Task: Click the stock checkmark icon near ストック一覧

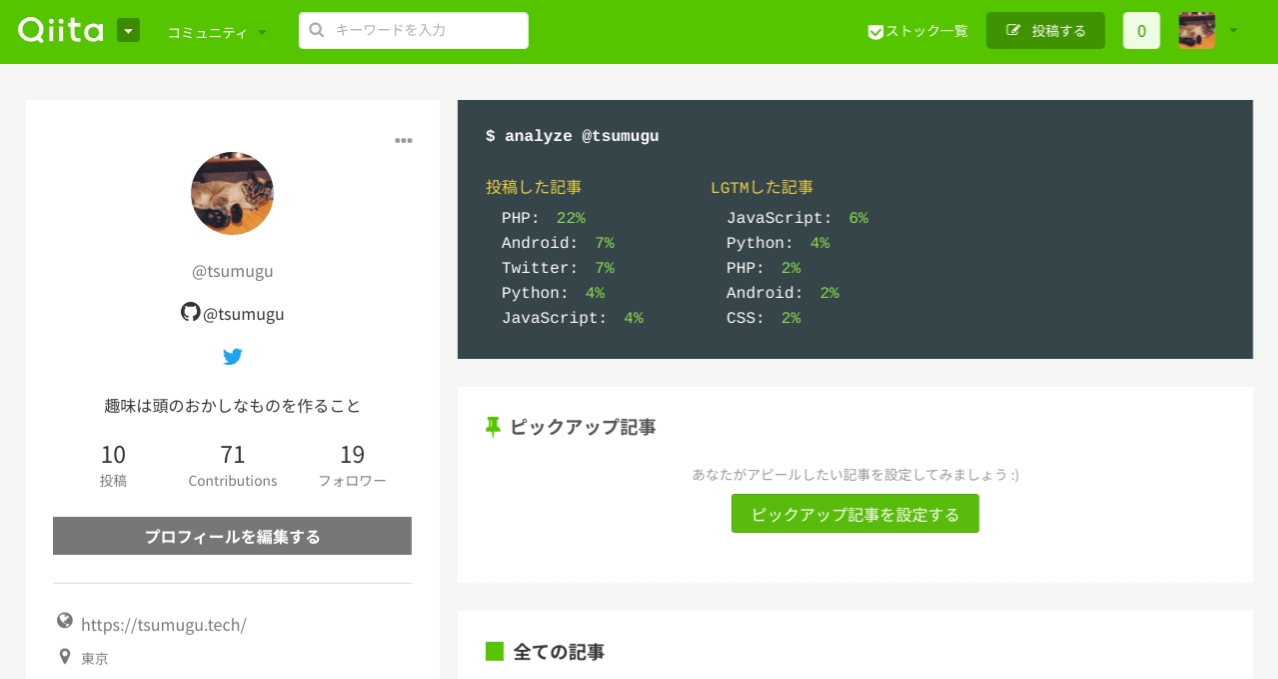Action: click(x=875, y=30)
